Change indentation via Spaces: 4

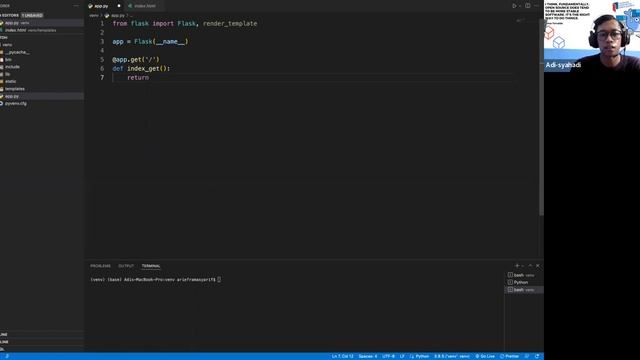pos(368,356)
